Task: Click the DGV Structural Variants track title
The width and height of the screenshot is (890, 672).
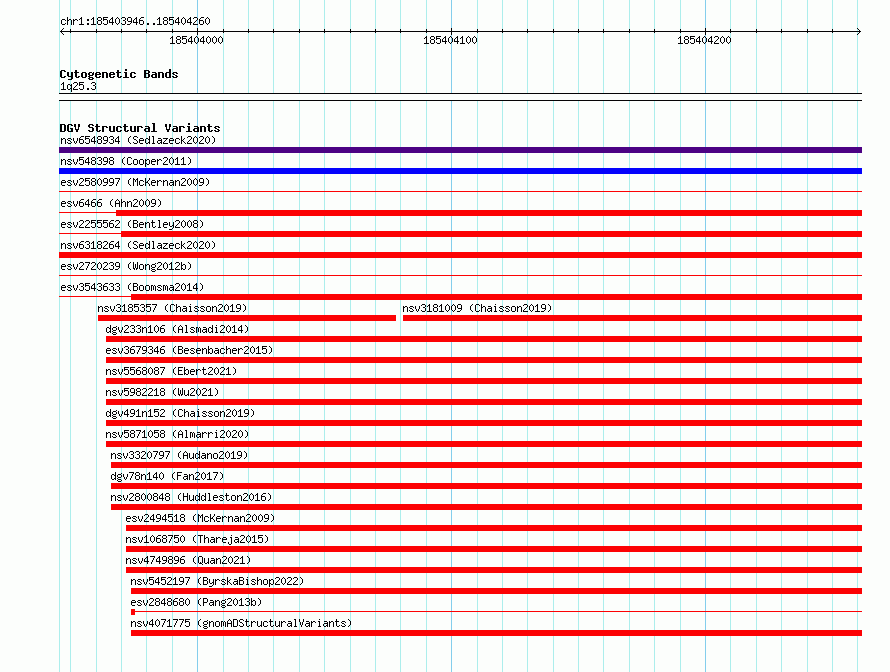Action: (x=140, y=128)
